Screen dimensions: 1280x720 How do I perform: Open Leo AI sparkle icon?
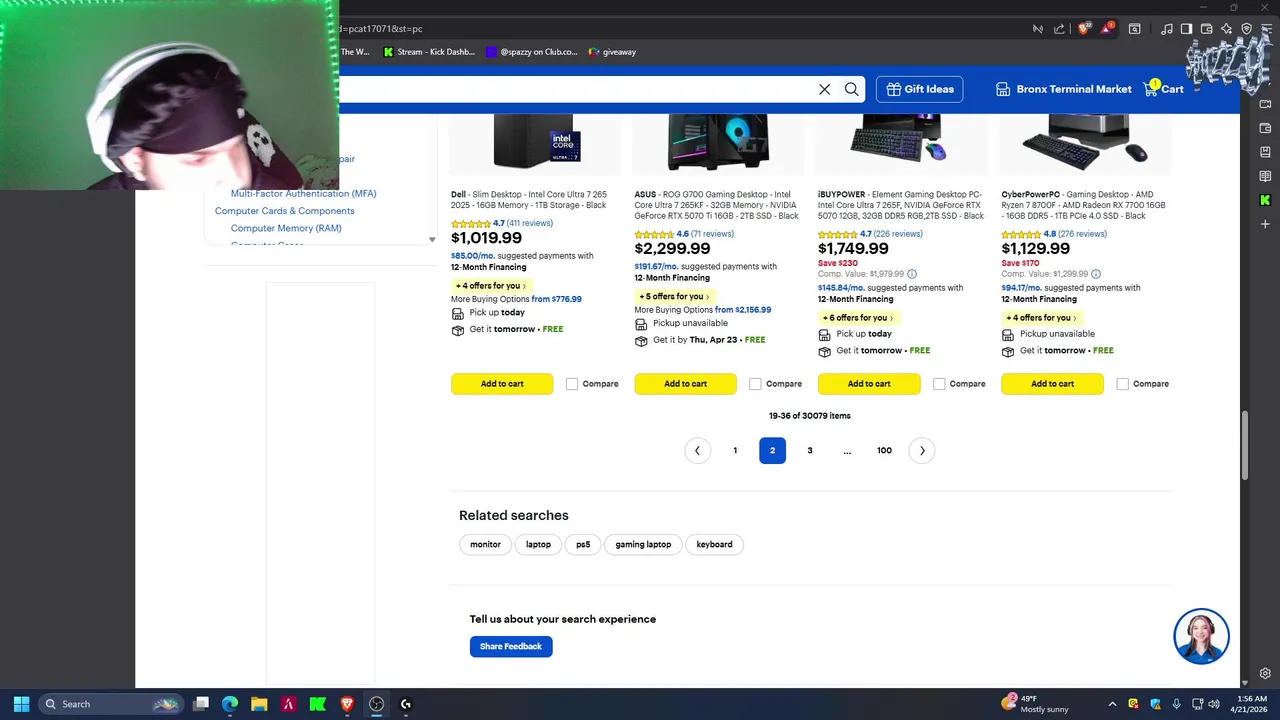1226,29
